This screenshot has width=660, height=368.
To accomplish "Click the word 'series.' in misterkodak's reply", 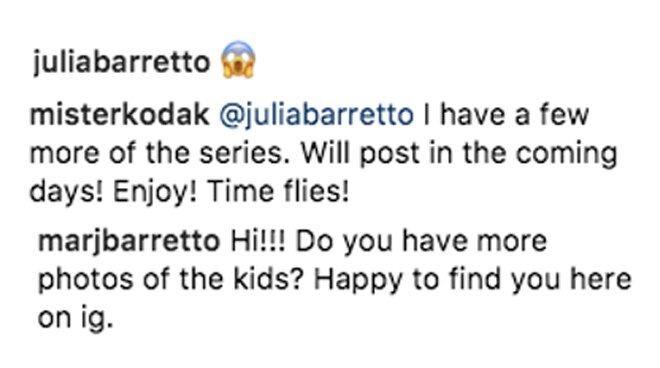I will [x=245, y=153].
